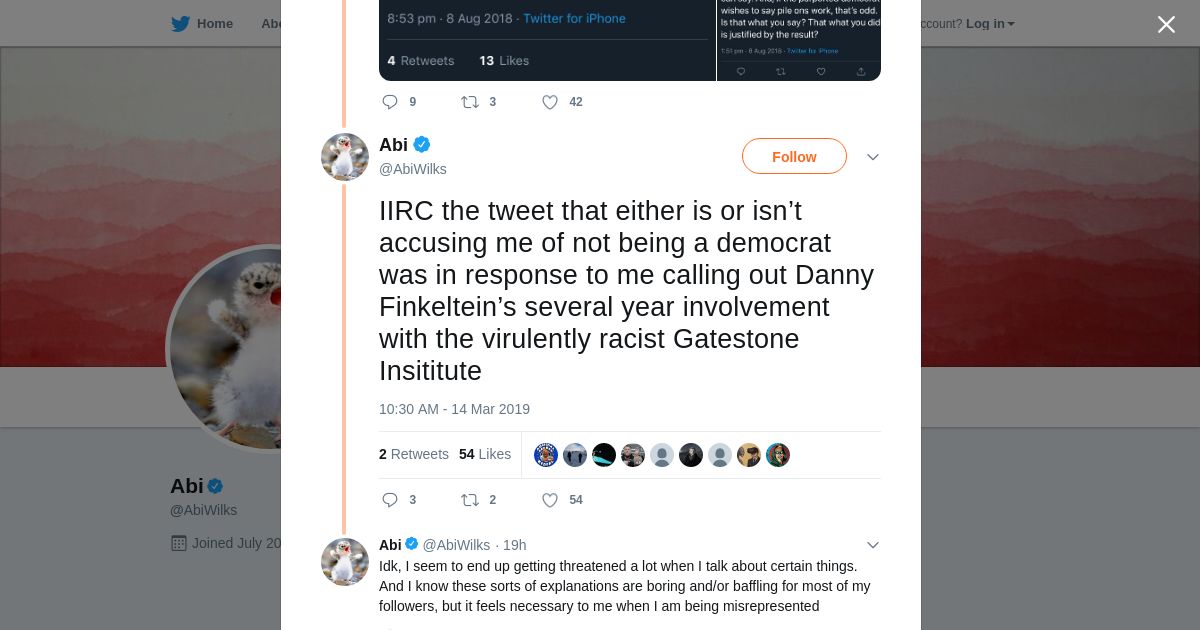Image resolution: width=1200 pixels, height=630 pixels.
Task: Open the options chevron on the 19h reply
Action: (873, 545)
